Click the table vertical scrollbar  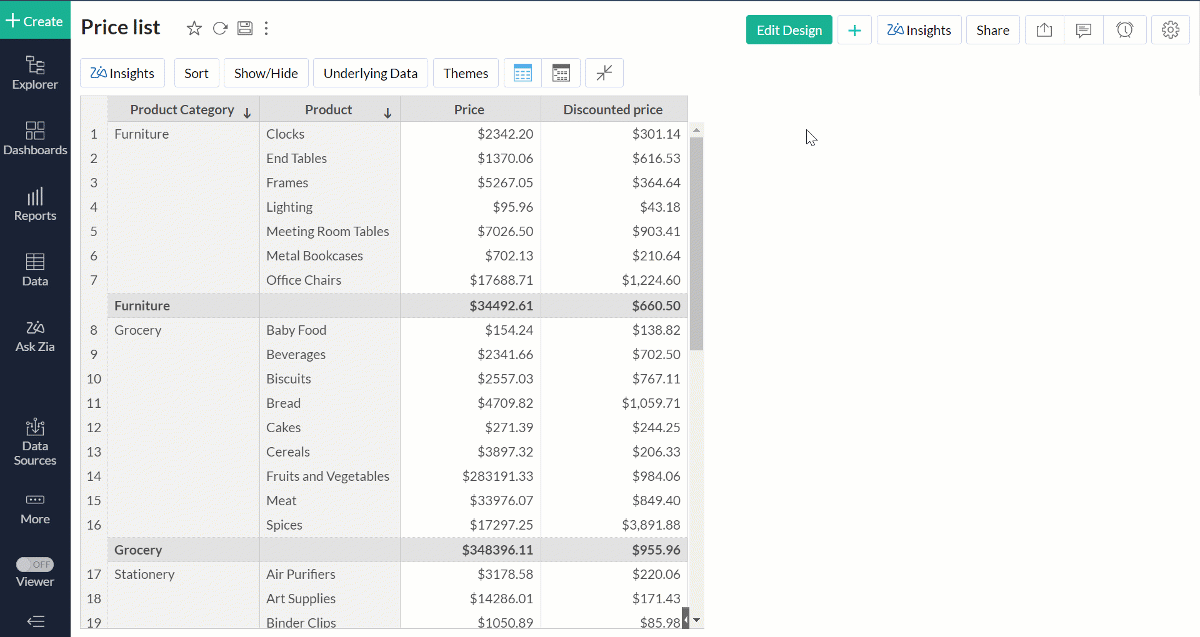point(697,243)
